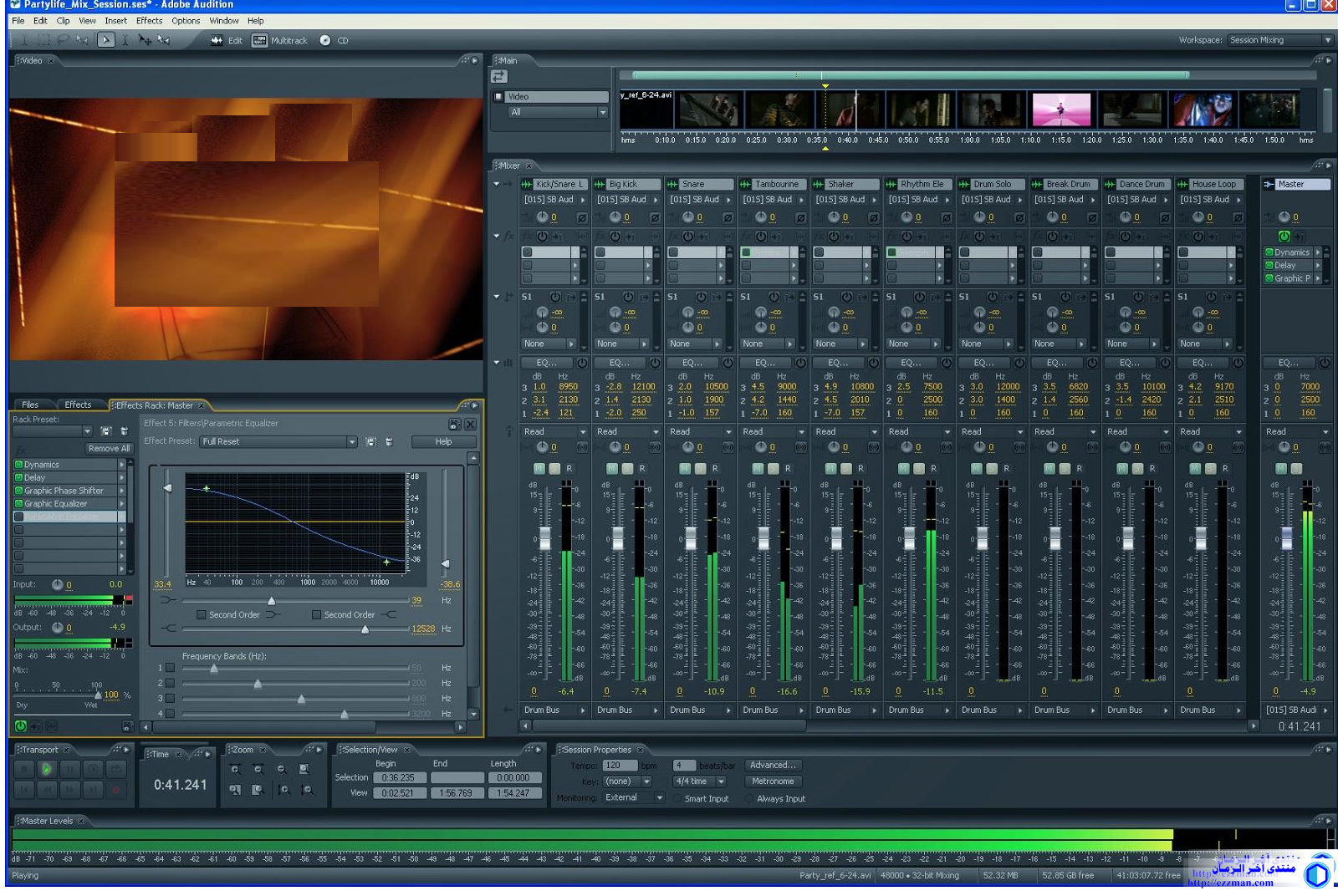Open the Insert menu
Screen dimensions: 1338x896
pyautogui.click(x=116, y=21)
